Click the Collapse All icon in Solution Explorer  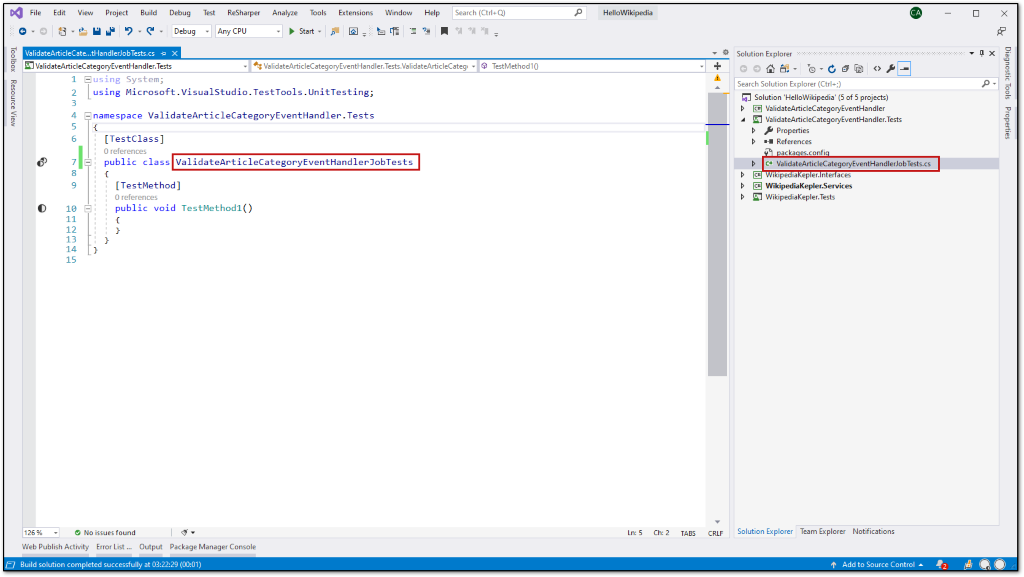(845, 69)
